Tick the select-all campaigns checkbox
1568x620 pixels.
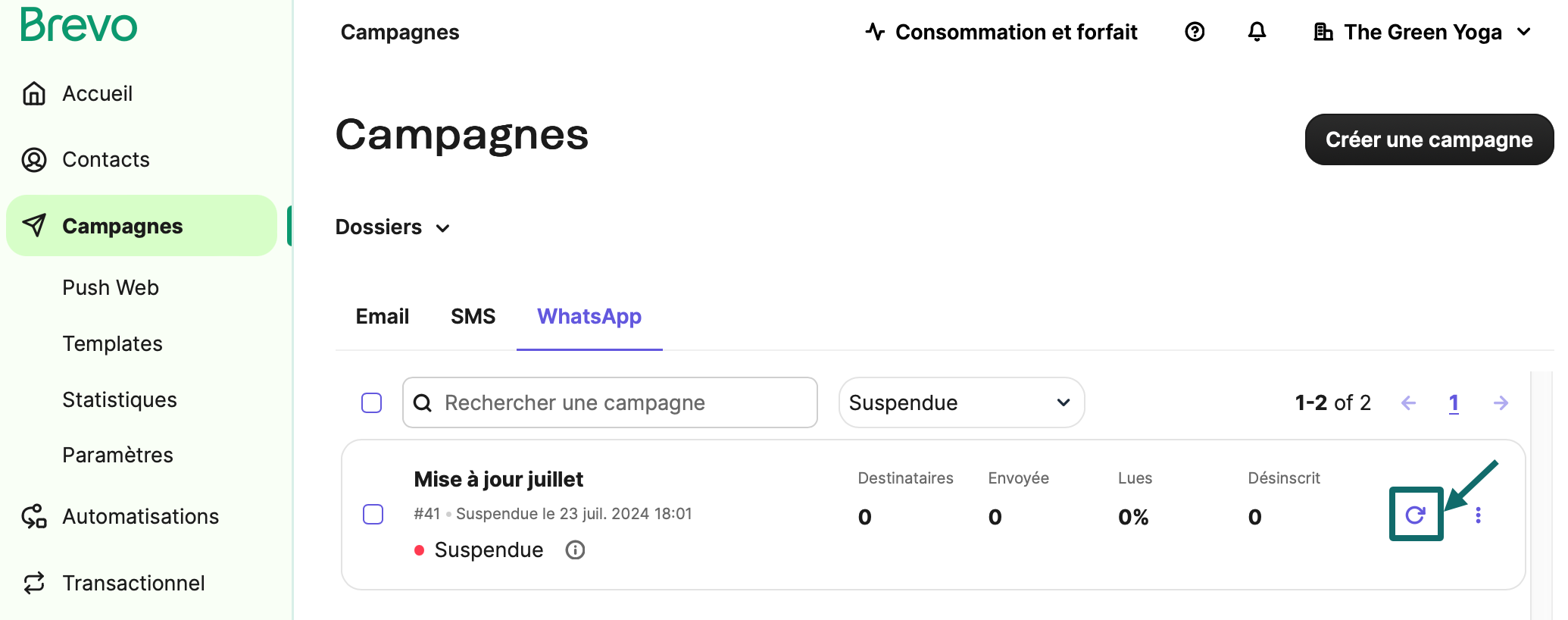pos(371,402)
